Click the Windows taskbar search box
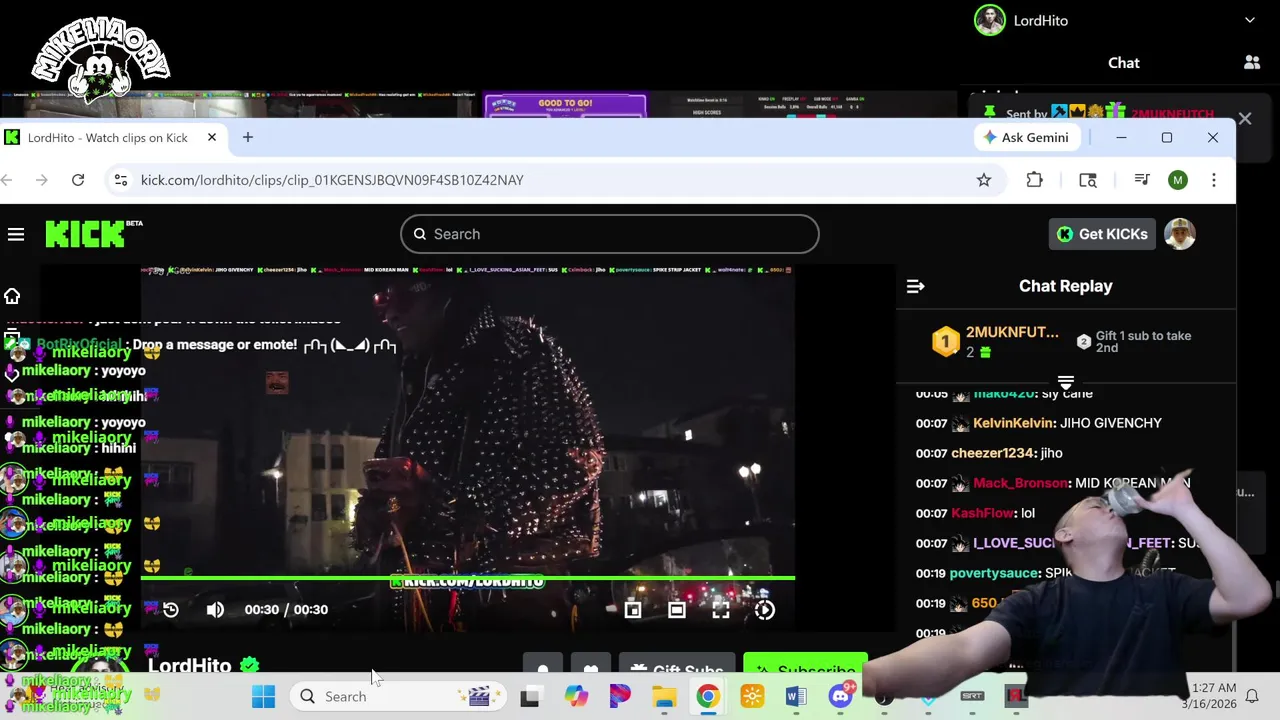The image size is (1280, 720). click(x=397, y=696)
